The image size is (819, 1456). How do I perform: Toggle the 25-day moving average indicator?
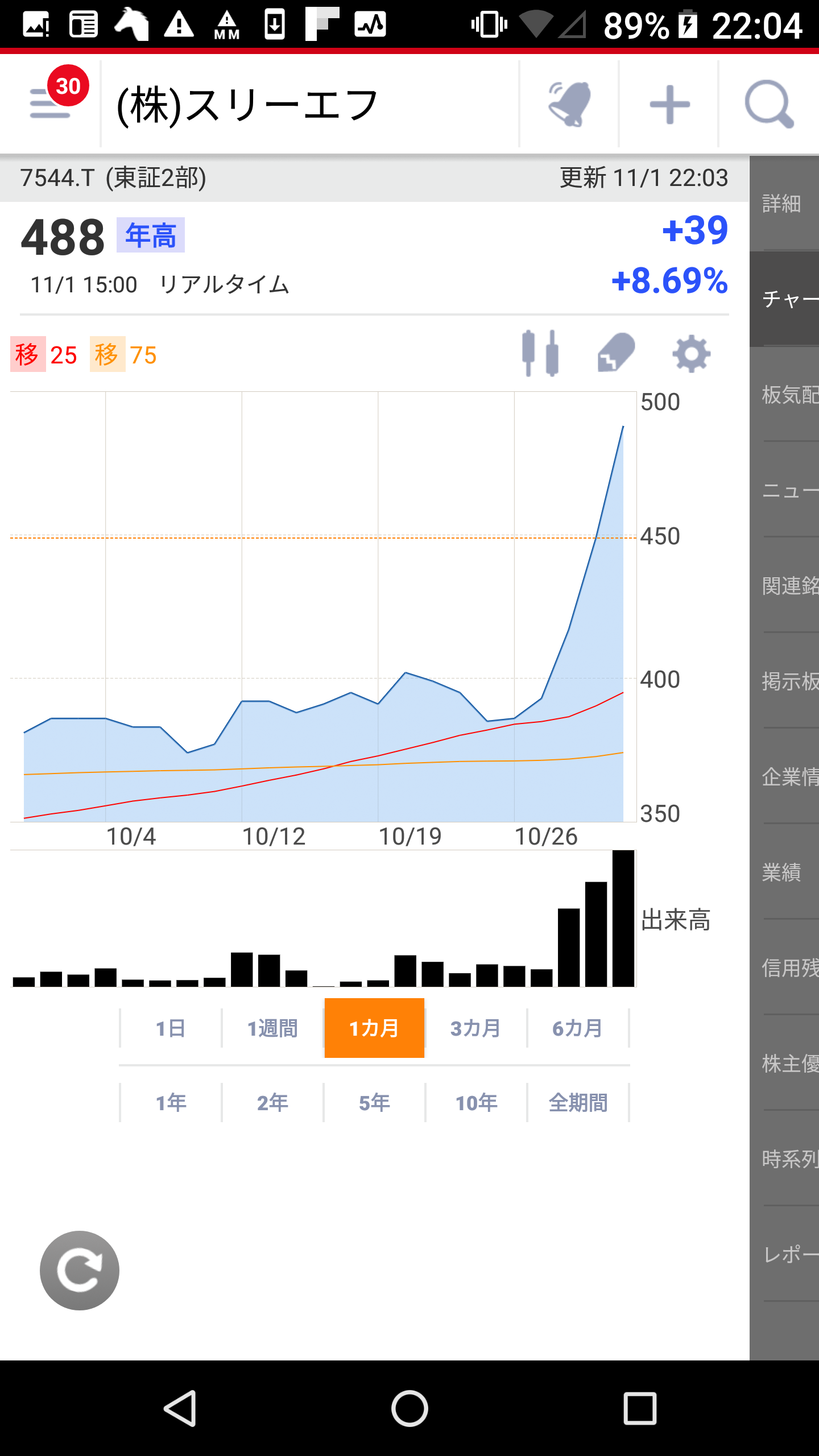click(x=44, y=354)
